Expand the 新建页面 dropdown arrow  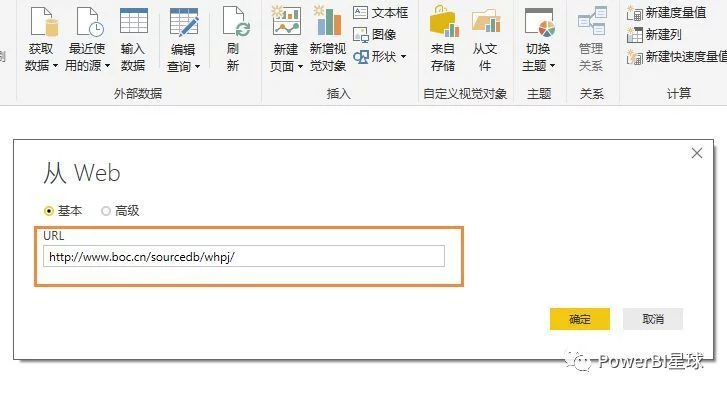[x=300, y=67]
